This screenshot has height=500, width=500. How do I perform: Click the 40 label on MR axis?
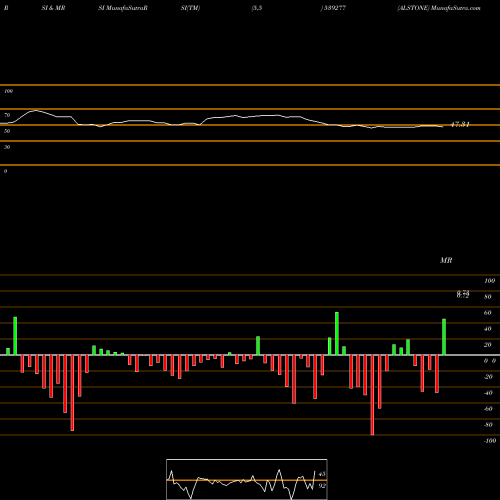[488, 329]
